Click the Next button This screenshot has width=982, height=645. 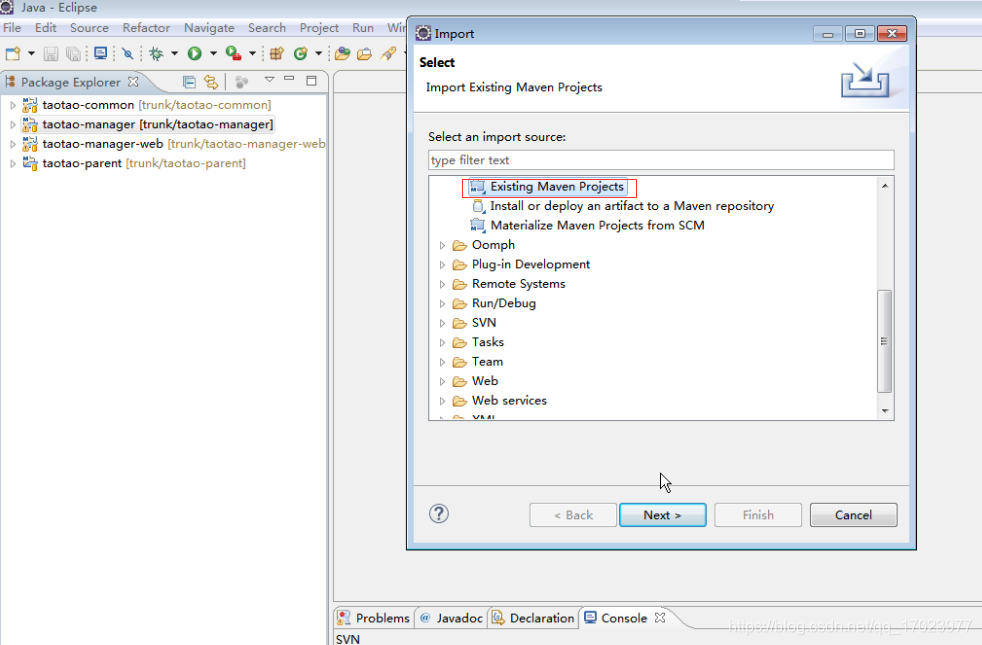[663, 515]
